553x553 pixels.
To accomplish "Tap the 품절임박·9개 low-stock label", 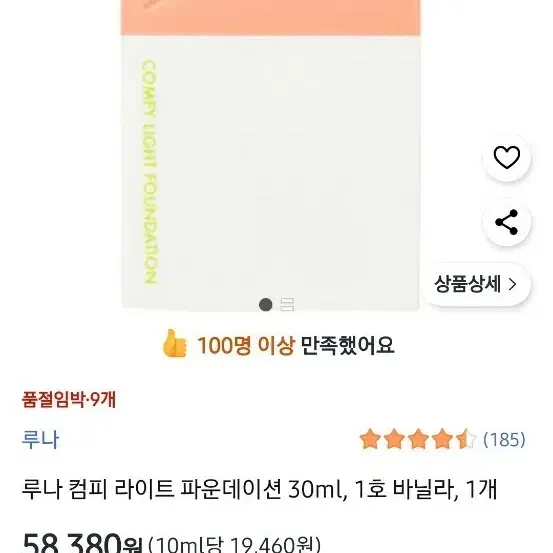I will 69,400.
